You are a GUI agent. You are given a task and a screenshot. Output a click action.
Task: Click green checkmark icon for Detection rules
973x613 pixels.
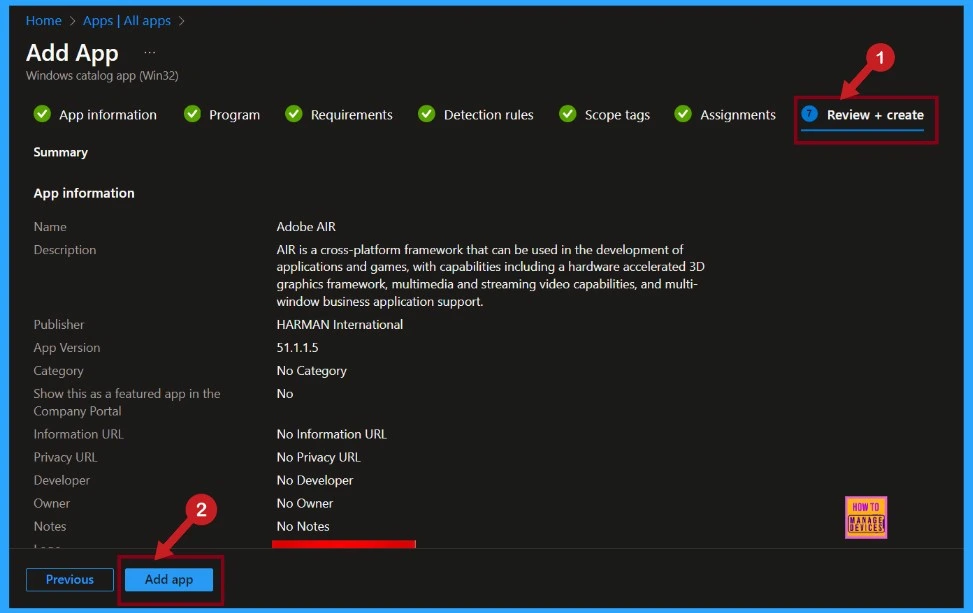426,114
